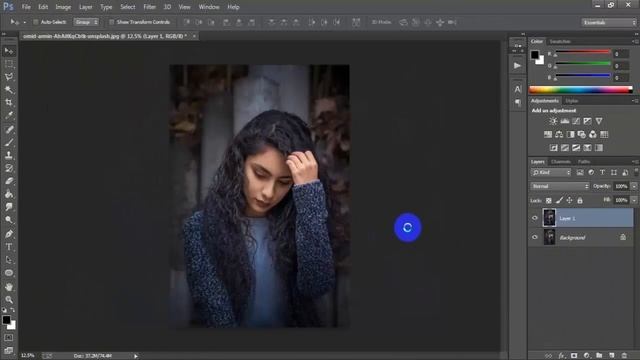The height and width of the screenshot is (360, 640).
Task: Toggle lock image pixels brush icon
Action: [x=559, y=200]
